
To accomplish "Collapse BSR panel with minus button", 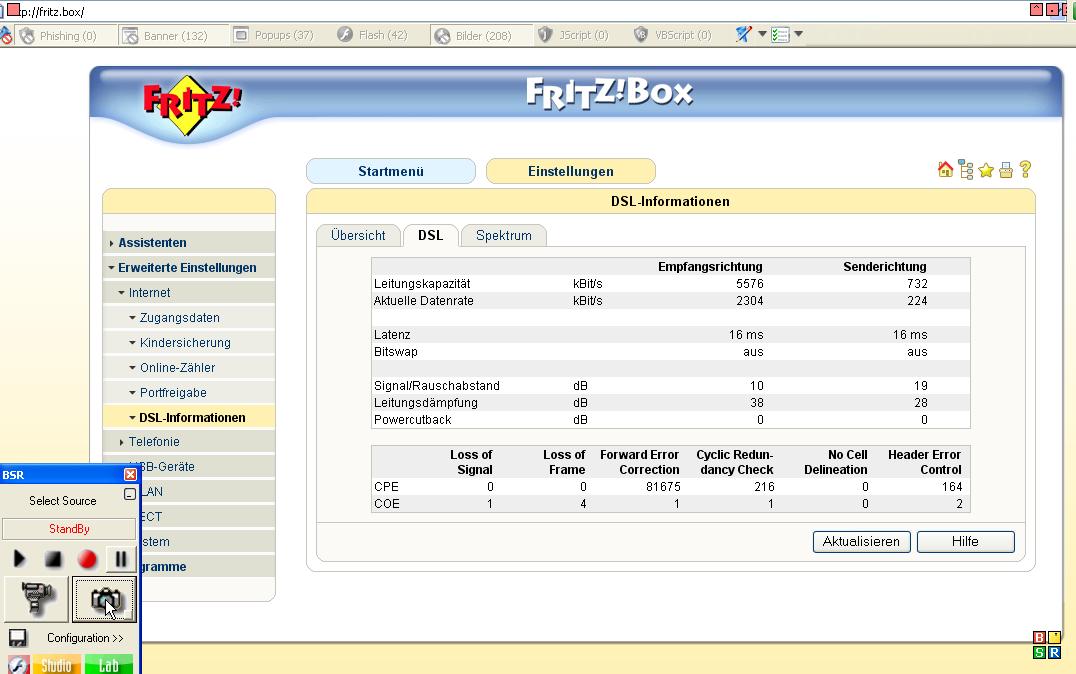I will point(130,493).
